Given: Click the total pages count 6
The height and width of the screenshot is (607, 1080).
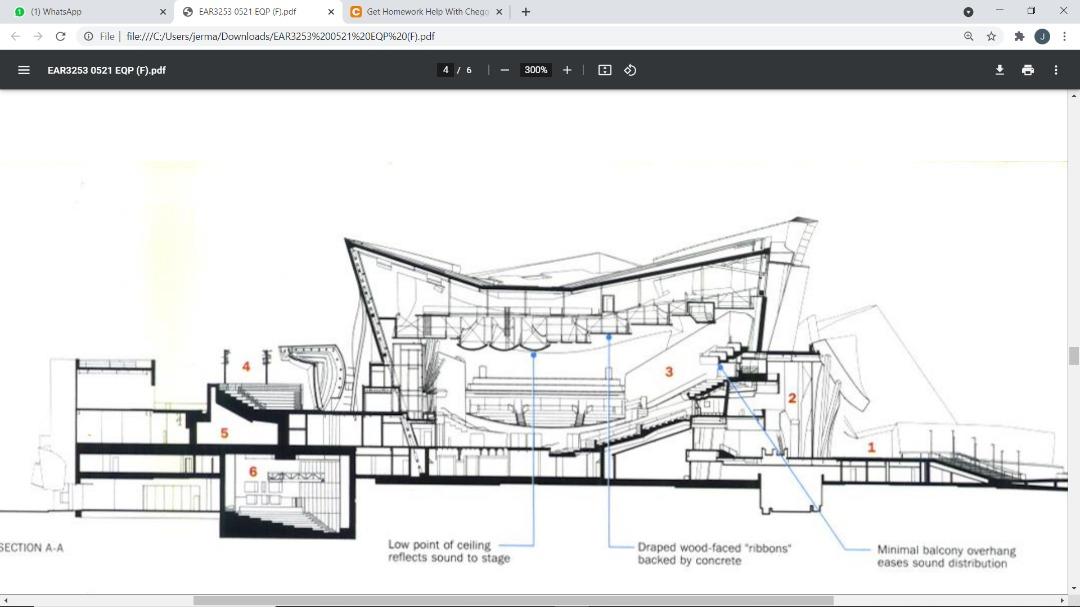Looking at the screenshot, I should (x=469, y=70).
